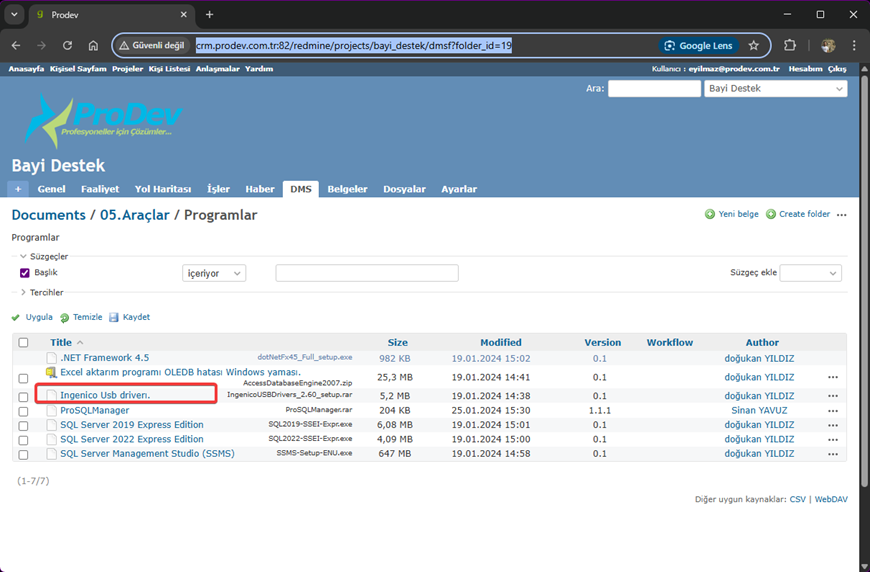Reload the page with refresh icon
Image resolution: width=870 pixels, height=572 pixels.
point(67,45)
